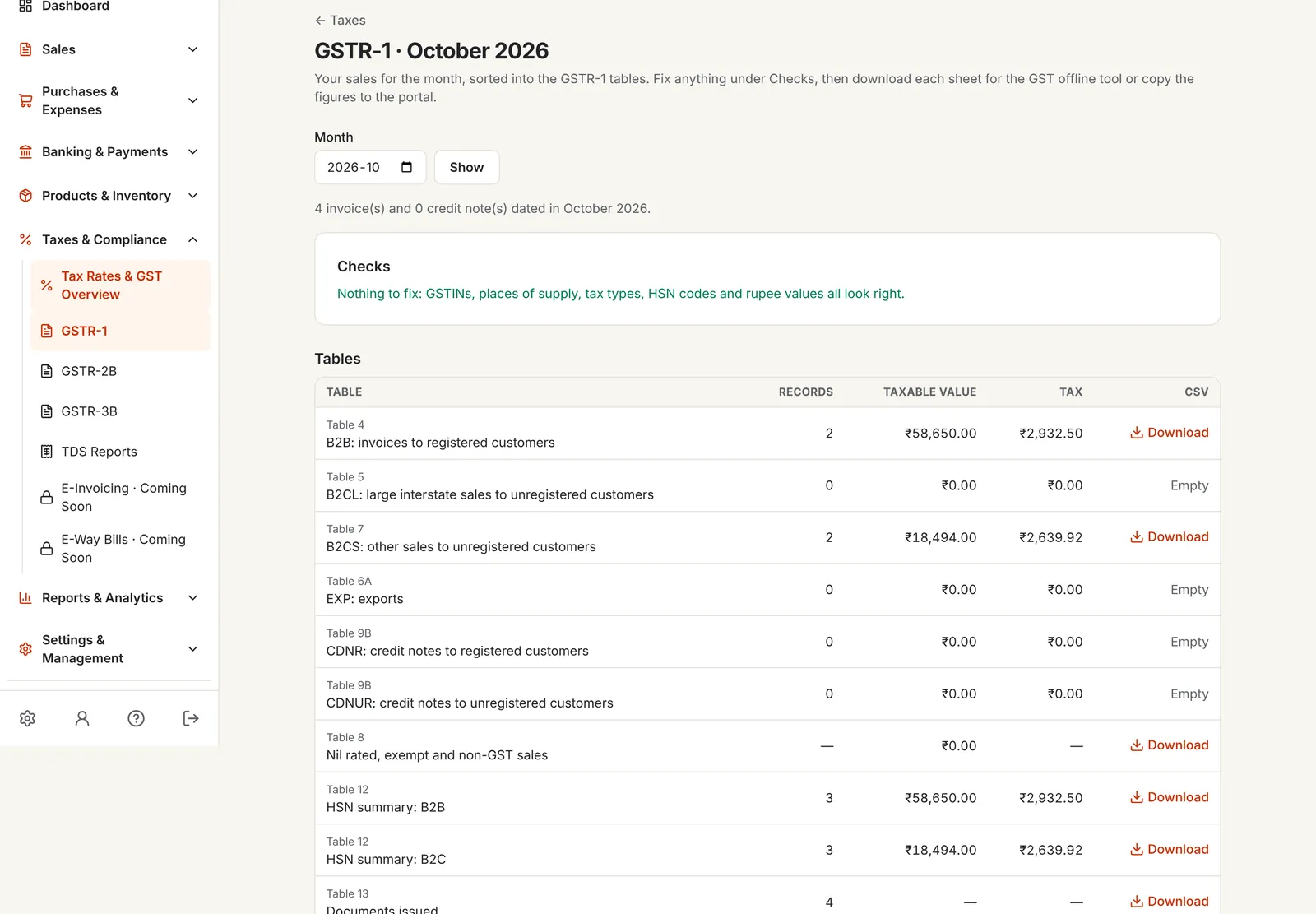Open Tax Rates & GST Overview
This screenshot has width=1316, height=914.
(x=120, y=285)
